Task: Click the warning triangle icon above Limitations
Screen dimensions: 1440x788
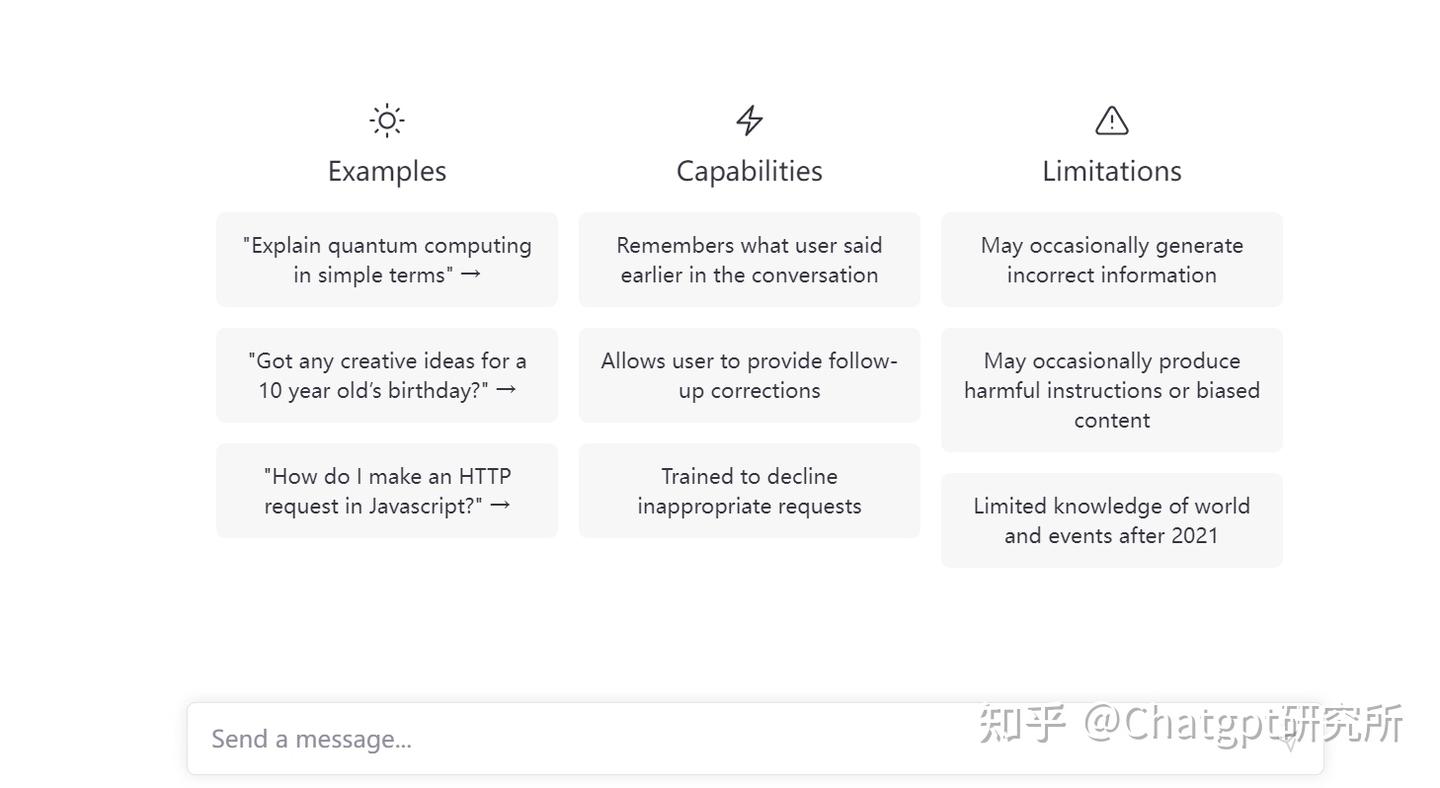Action: tap(1111, 121)
